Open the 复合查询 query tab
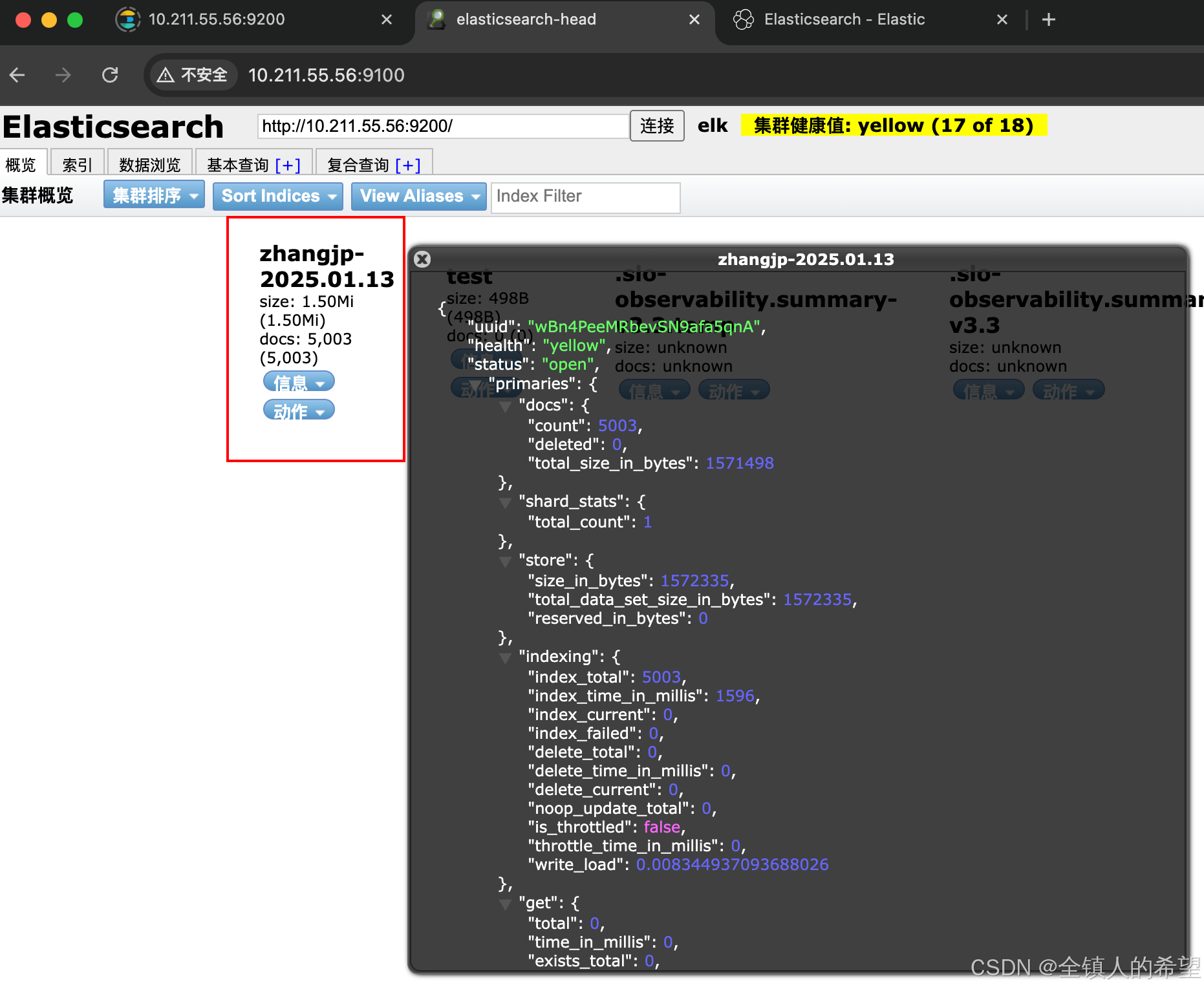This screenshot has height=989, width=1204. [x=358, y=165]
